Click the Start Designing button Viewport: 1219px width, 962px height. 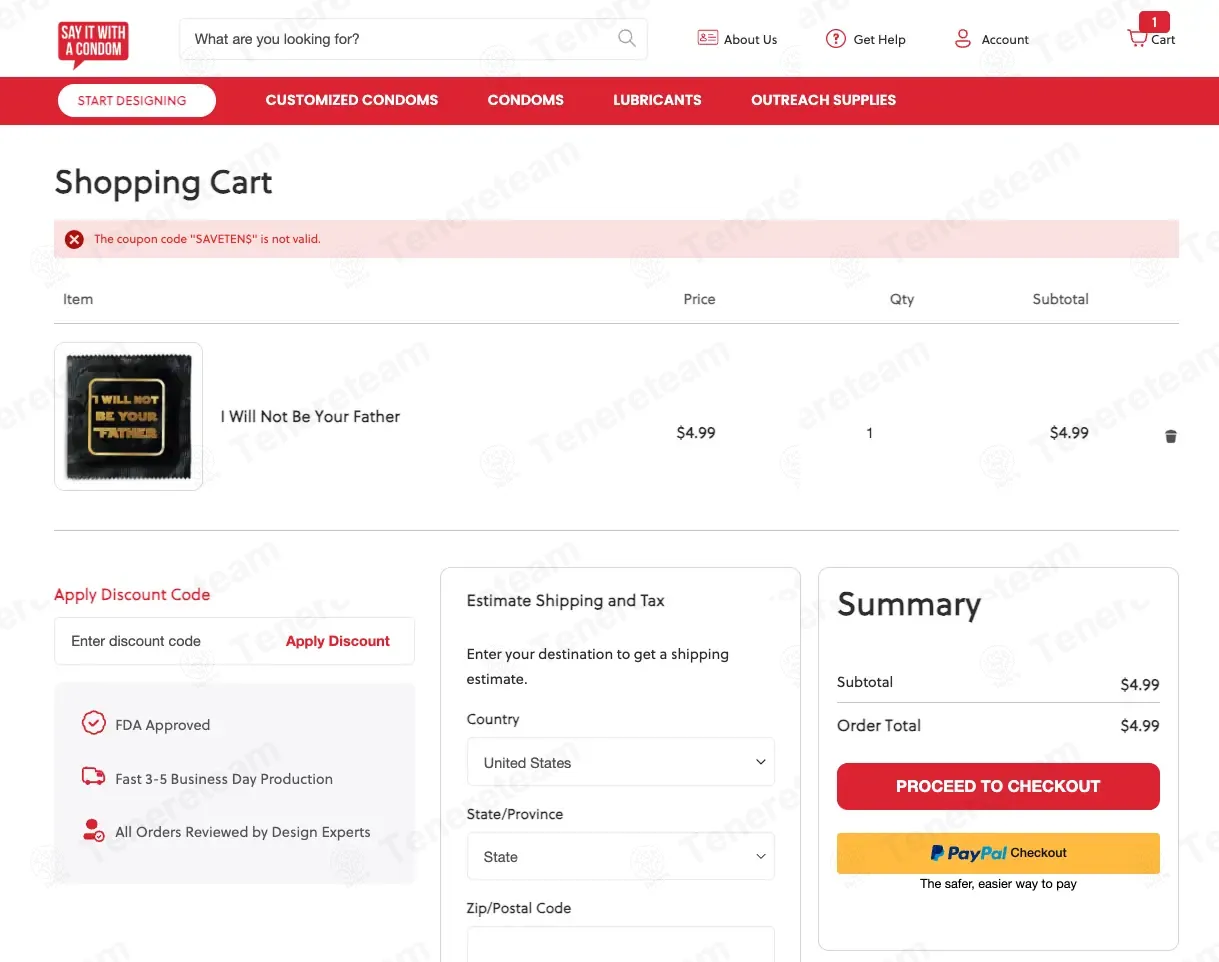click(137, 101)
